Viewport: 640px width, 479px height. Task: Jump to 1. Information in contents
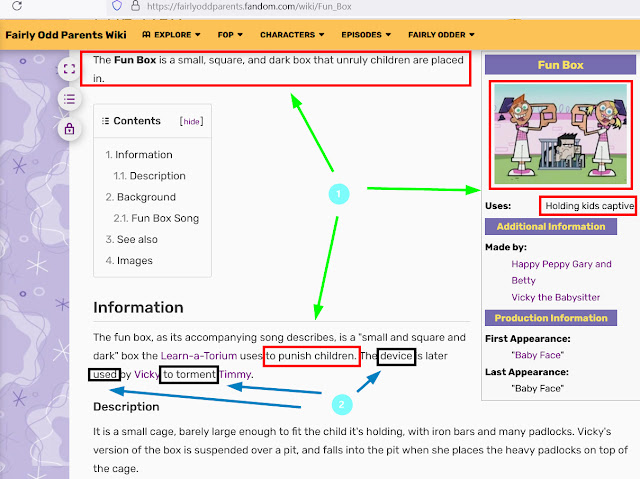click(x=139, y=155)
